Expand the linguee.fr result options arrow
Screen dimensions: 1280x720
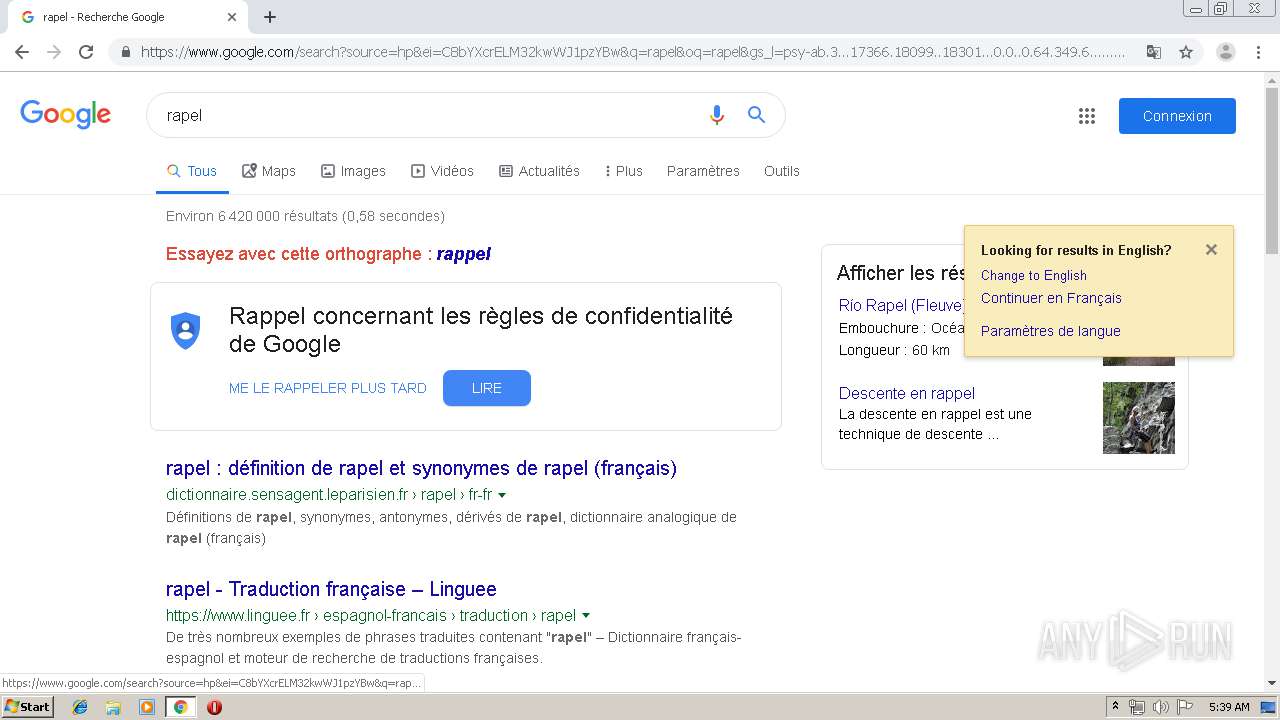[586, 616]
